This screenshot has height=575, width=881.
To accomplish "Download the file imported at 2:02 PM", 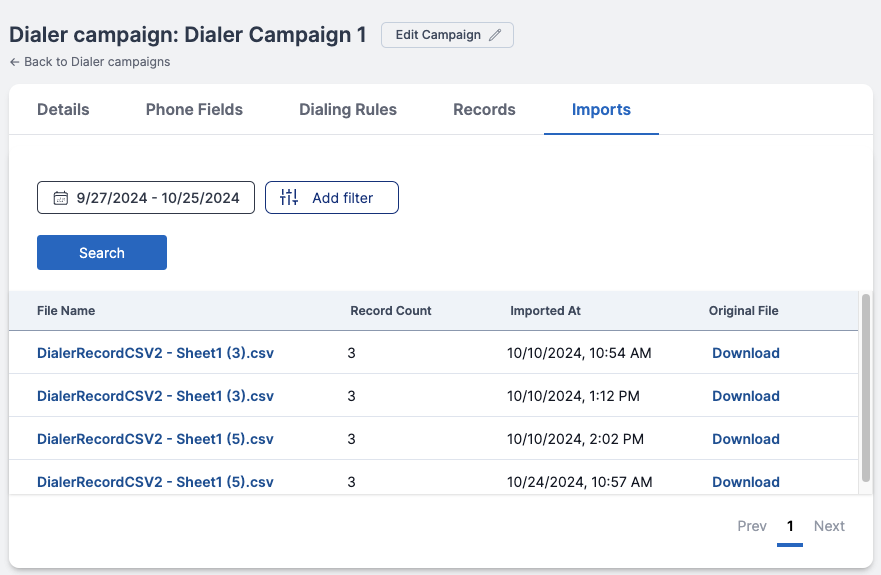I will 745,439.
